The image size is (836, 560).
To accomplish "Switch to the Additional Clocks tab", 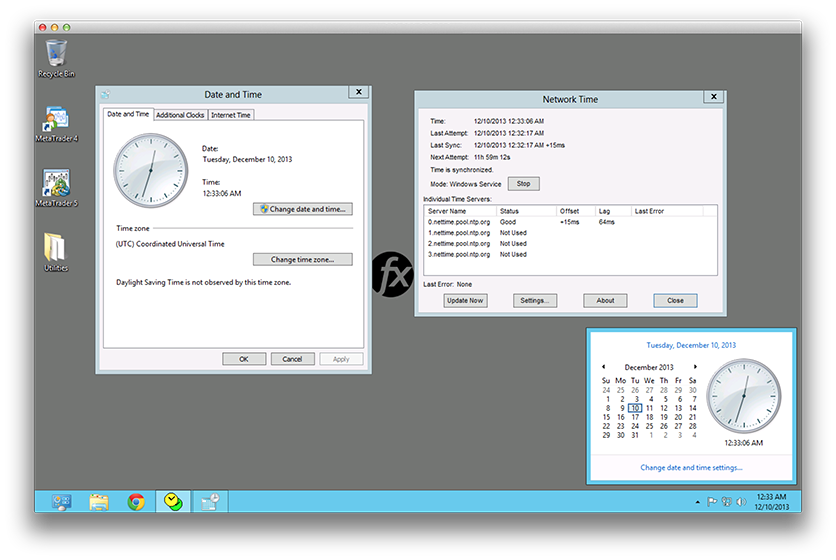I will [x=180, y=115].
